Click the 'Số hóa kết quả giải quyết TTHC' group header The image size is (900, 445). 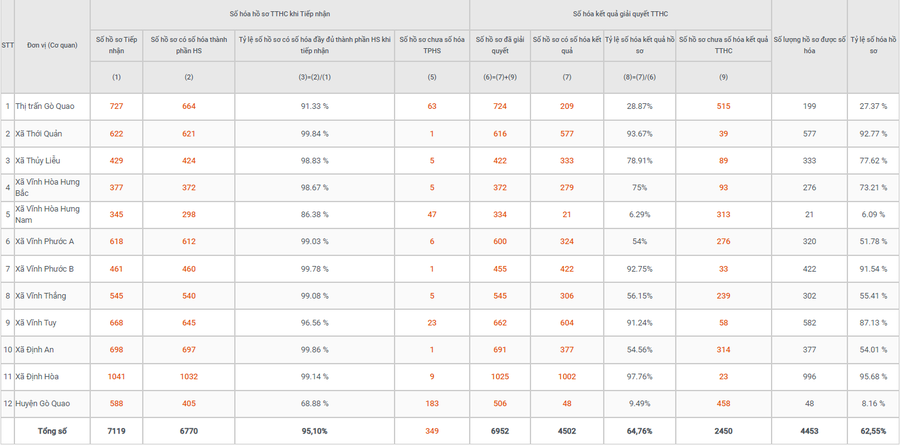pyautogui.click(x=620, y=14)
